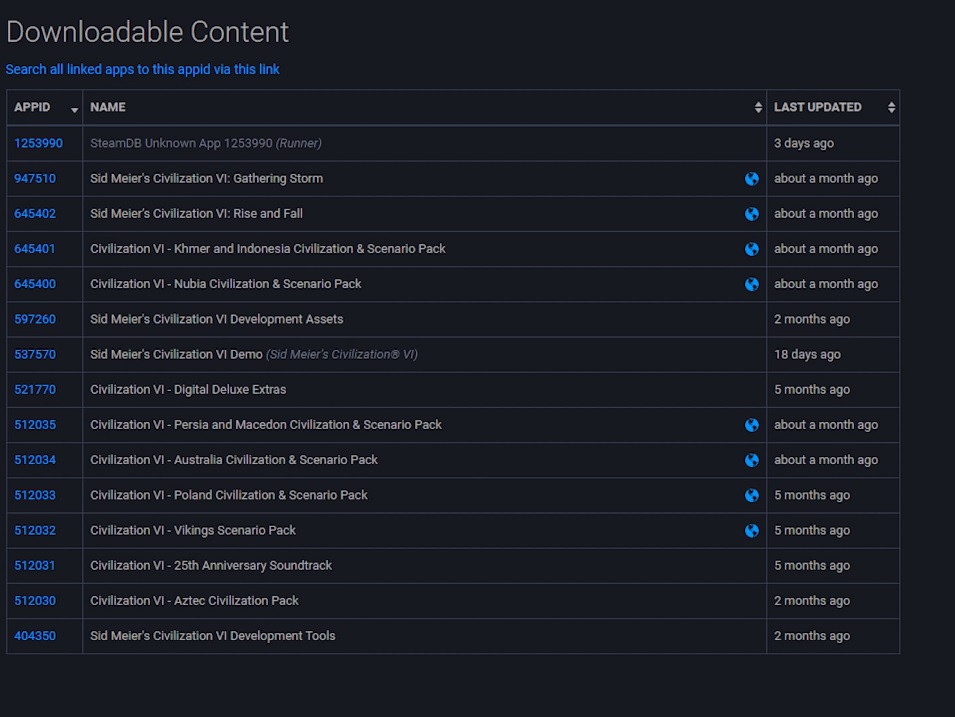Click globe icon in Vikings Scenario Pack row
The height and width of the screenshot is (717, 955).
pyautogui.click(x=751, y=531)
